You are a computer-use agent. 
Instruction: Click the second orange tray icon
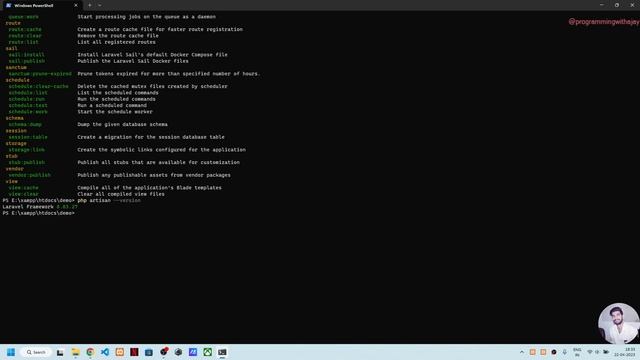point(543,352)
